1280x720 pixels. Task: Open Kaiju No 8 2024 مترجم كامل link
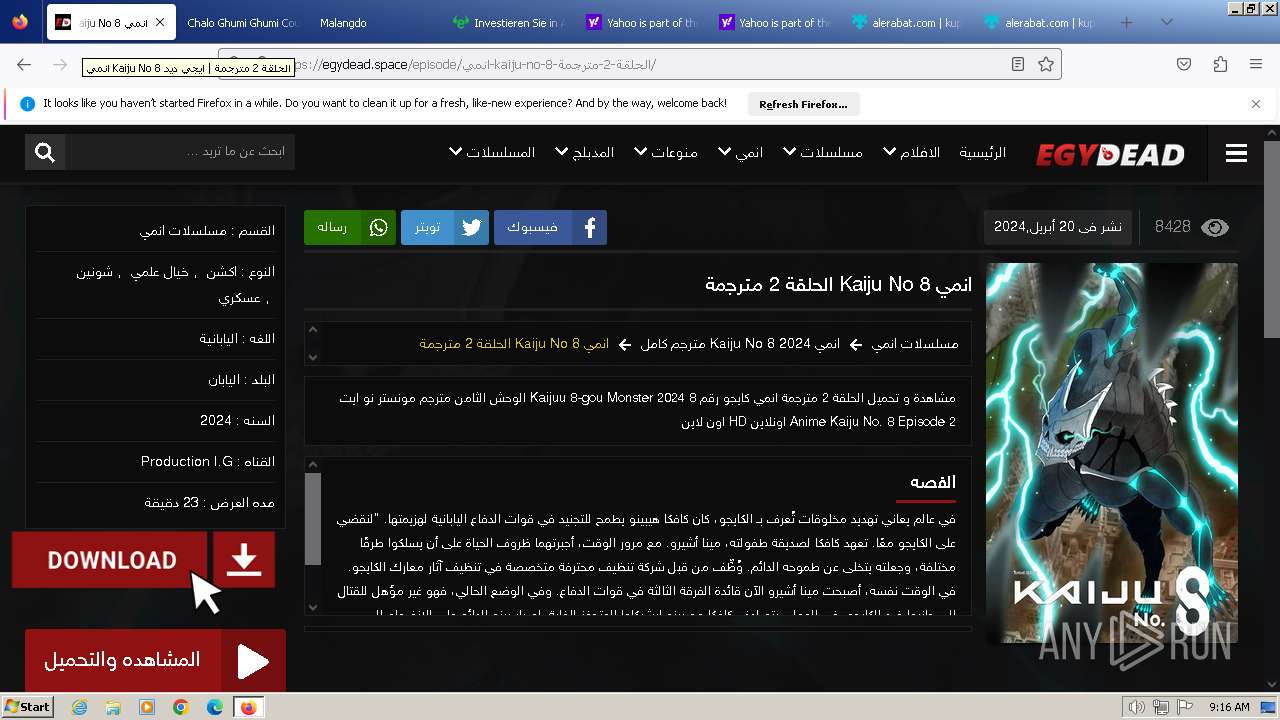point(740,343)
